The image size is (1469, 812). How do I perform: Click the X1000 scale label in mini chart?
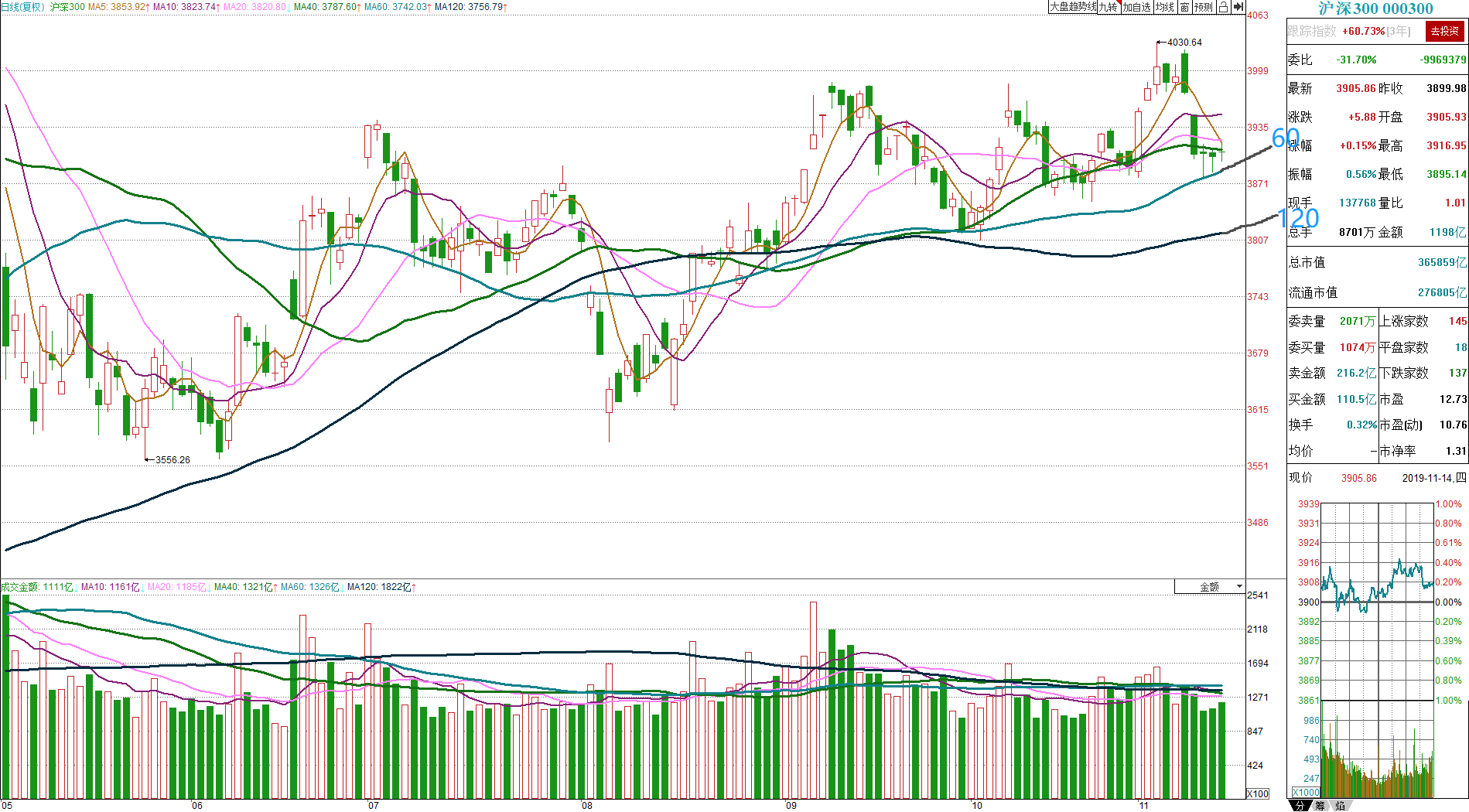coord(1306,792)
